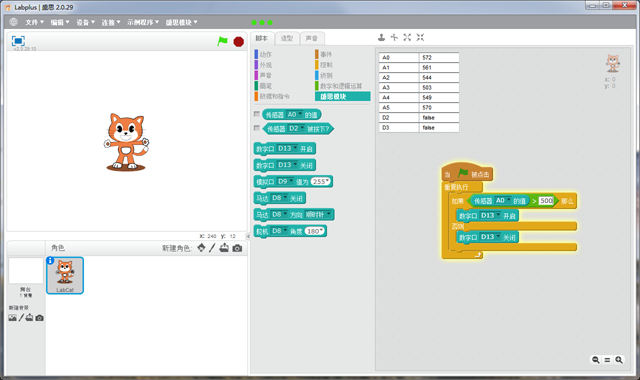Switch to the 声音 tab

coord(312,38)
